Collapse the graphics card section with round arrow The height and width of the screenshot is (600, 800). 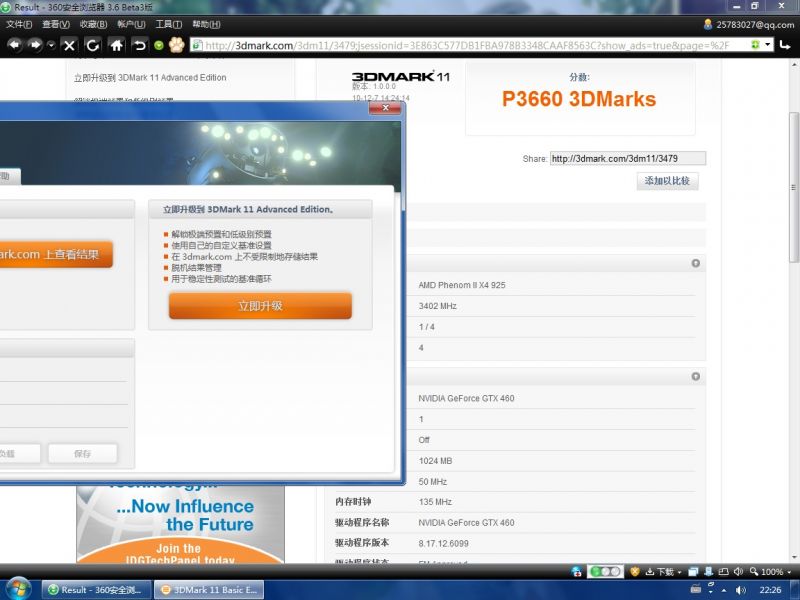point(695,377)
